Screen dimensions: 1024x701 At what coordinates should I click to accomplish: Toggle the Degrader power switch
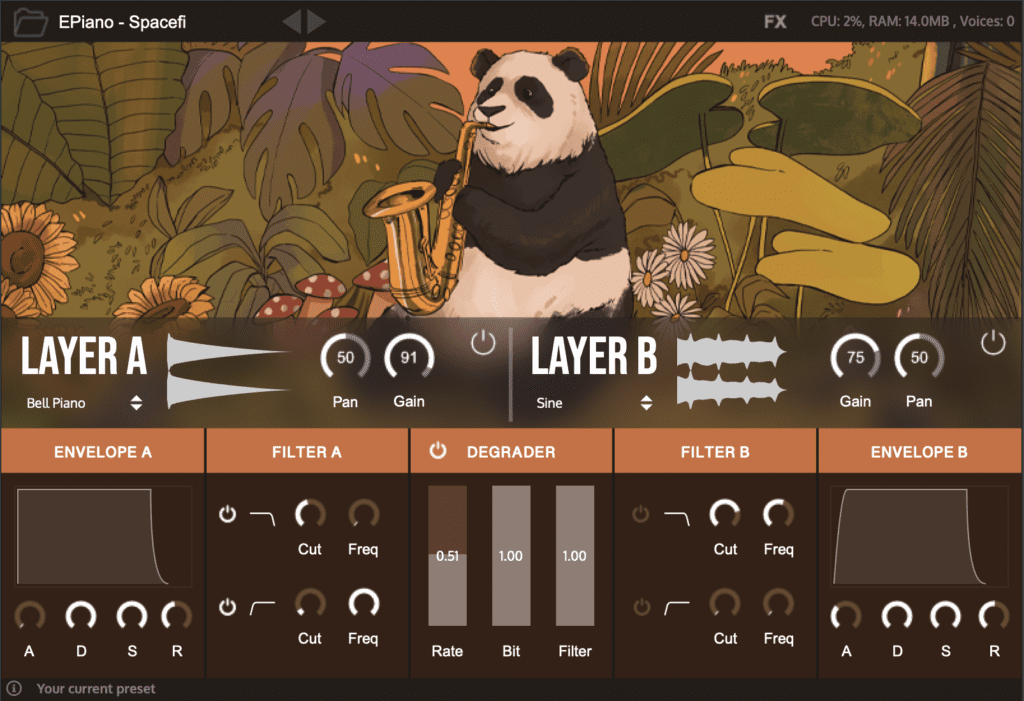coord(438,450)
